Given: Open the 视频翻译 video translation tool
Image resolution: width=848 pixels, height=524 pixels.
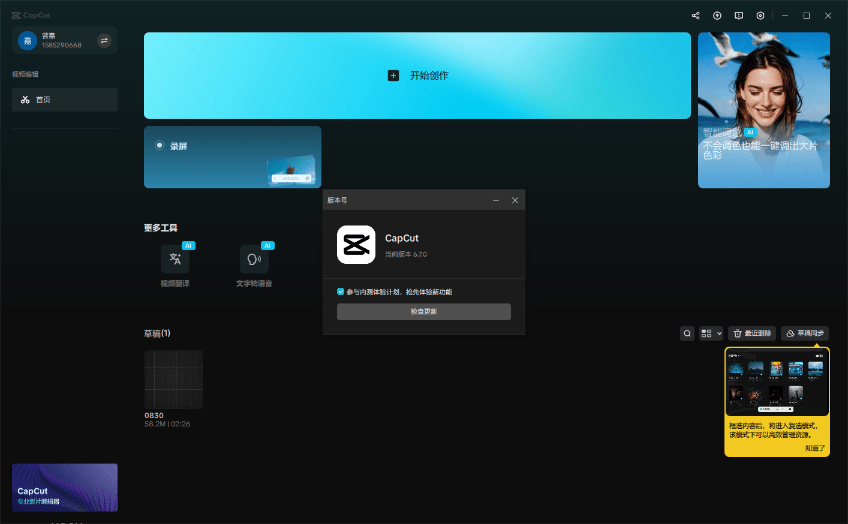Looking at the screenshot, I should 175,260.
